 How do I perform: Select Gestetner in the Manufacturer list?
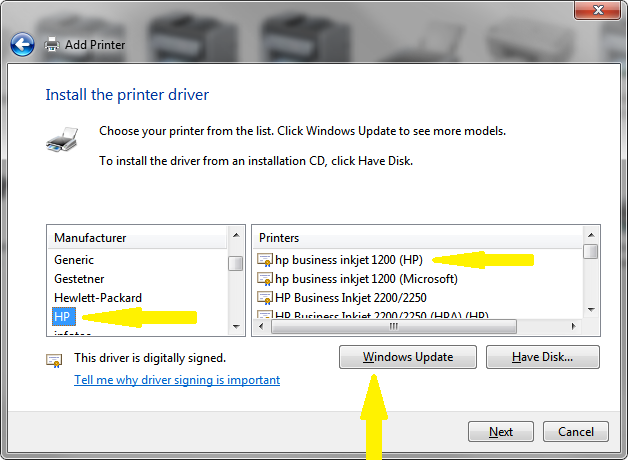pyautogui.click(x=79, y=279)
